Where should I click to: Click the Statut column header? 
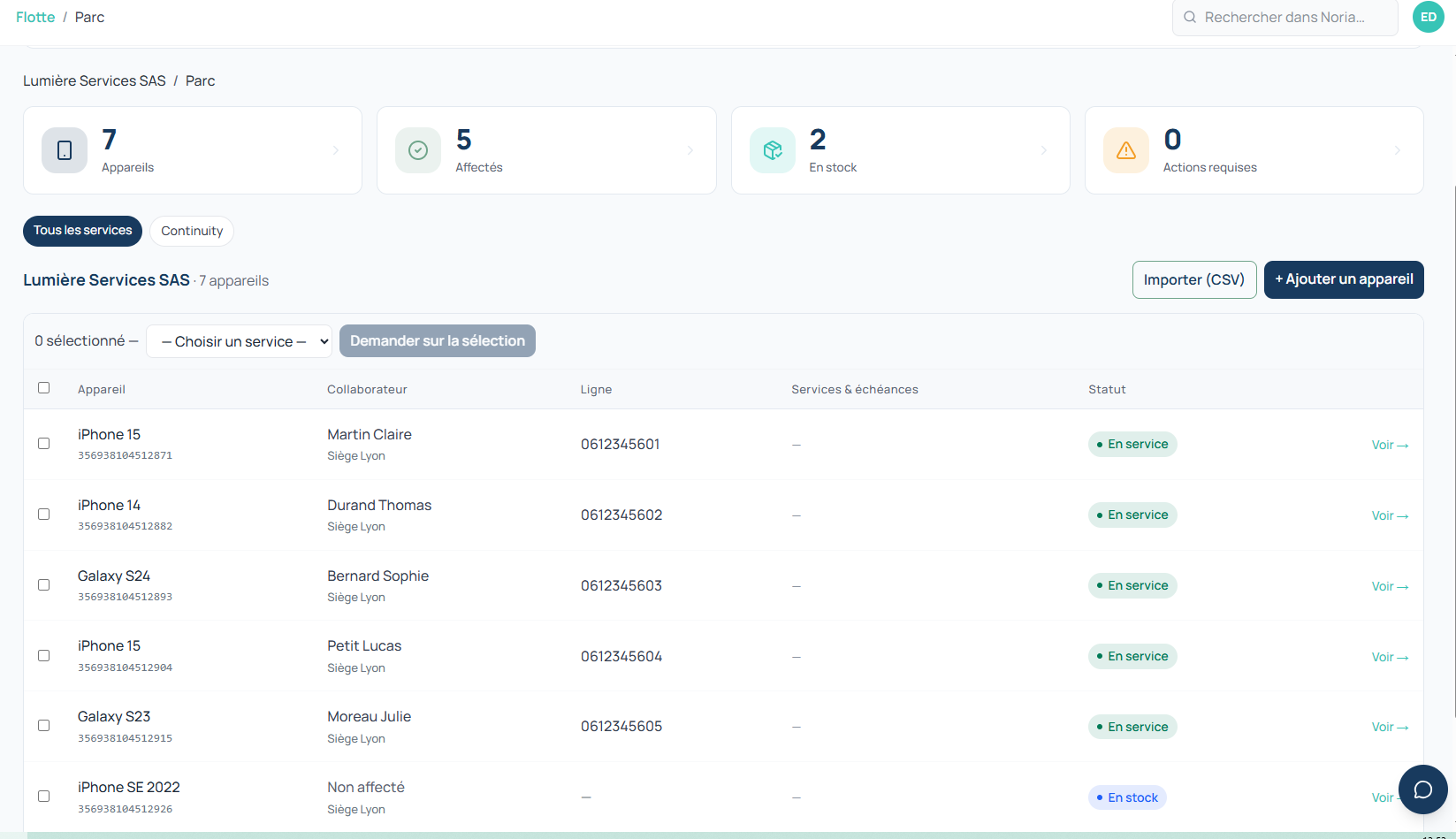(1107, 389)
